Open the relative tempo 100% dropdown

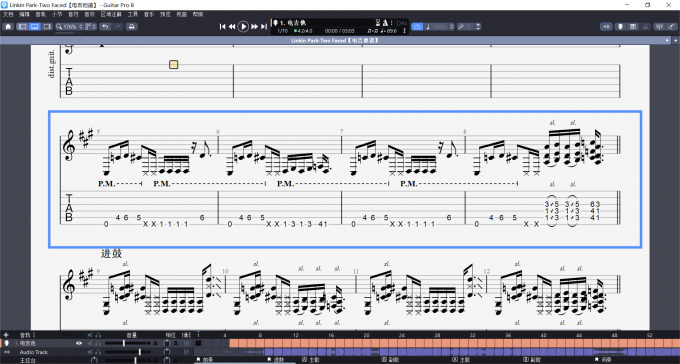pyautogui.click(x=439, y=26)
